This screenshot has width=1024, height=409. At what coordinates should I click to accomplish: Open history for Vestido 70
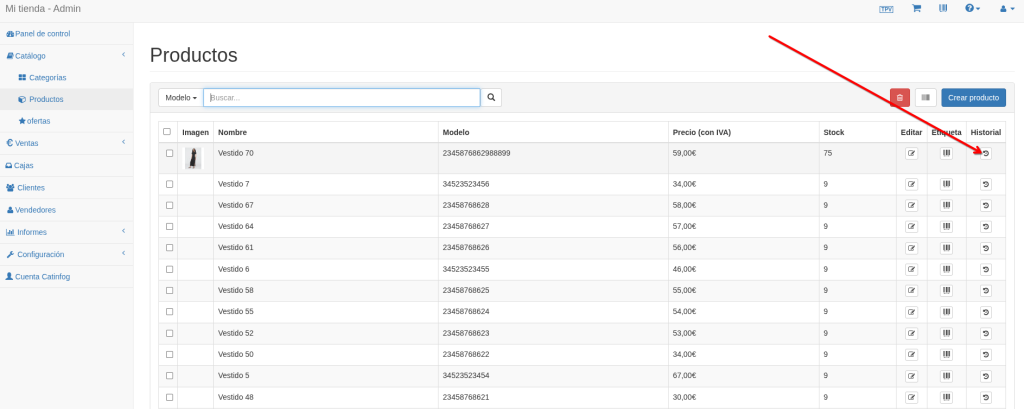[985, 154]
